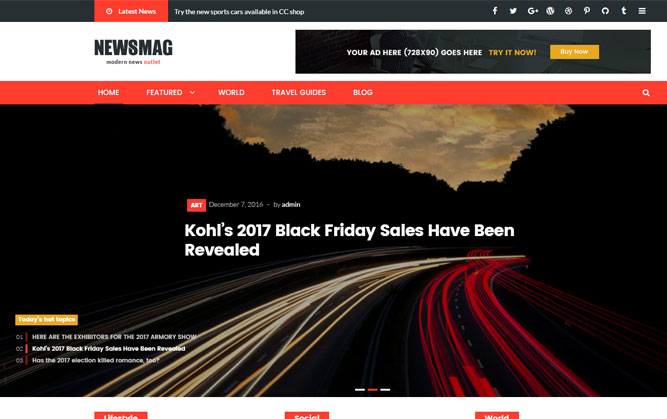667x419 pixels.
Task: Open the admin author link
Action: 291,205
